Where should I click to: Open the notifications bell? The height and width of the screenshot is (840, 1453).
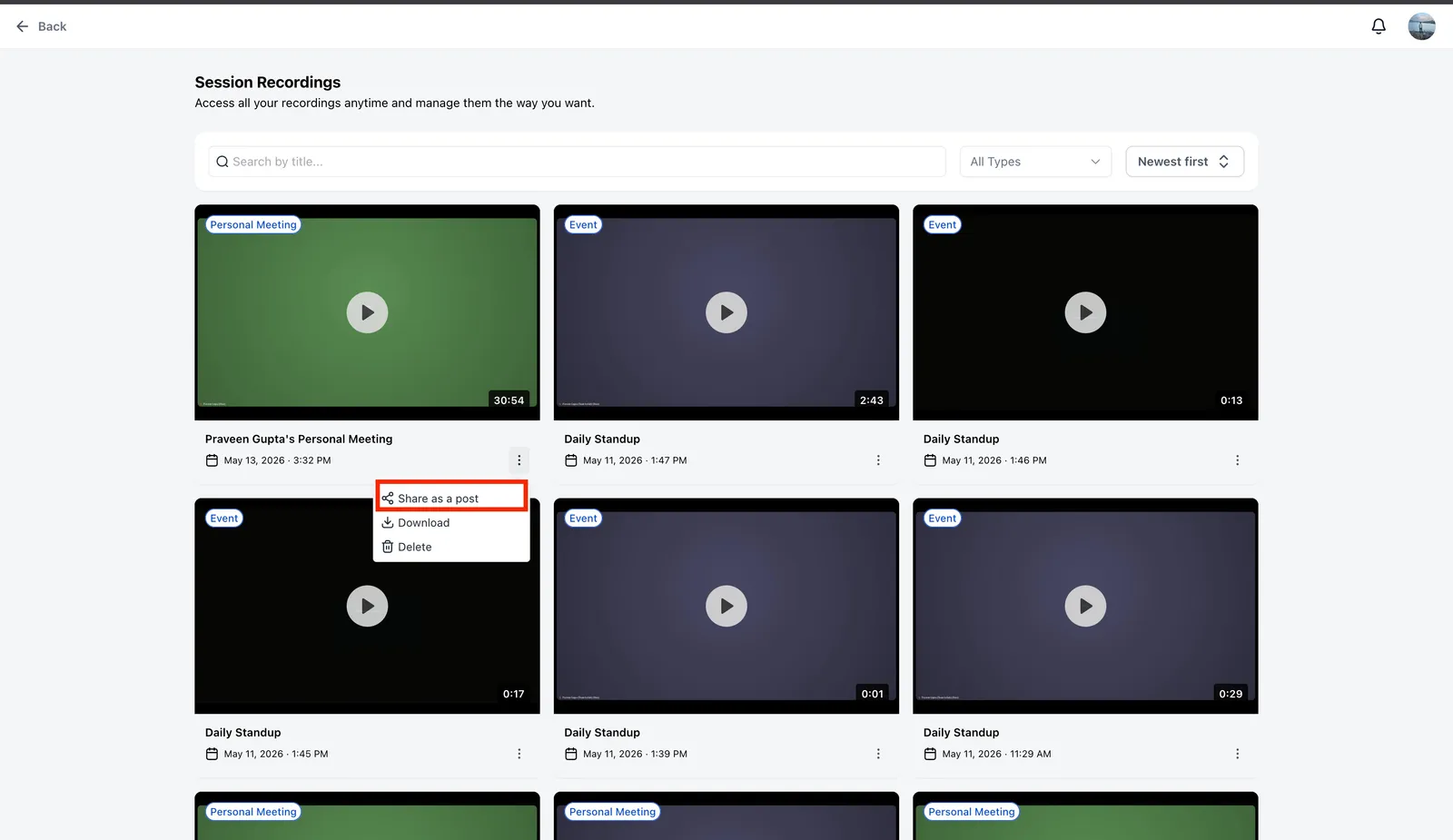(x=1379, y=26)
